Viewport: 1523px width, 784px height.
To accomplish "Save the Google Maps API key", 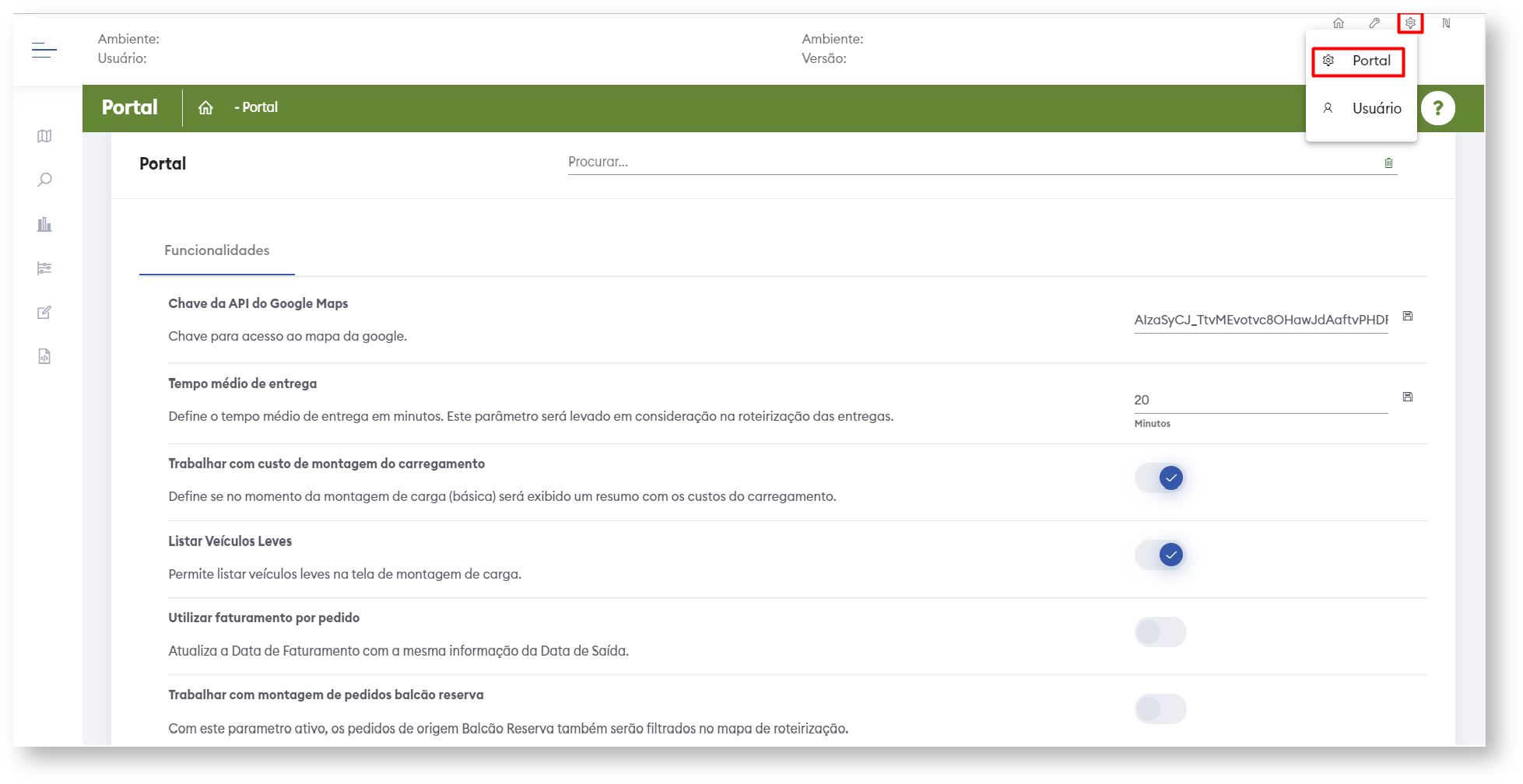I will 1408,316.
